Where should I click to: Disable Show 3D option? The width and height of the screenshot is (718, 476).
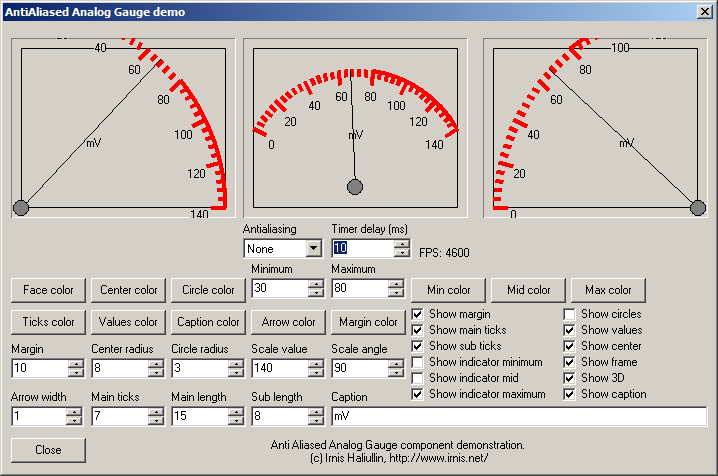click(570, 378)
